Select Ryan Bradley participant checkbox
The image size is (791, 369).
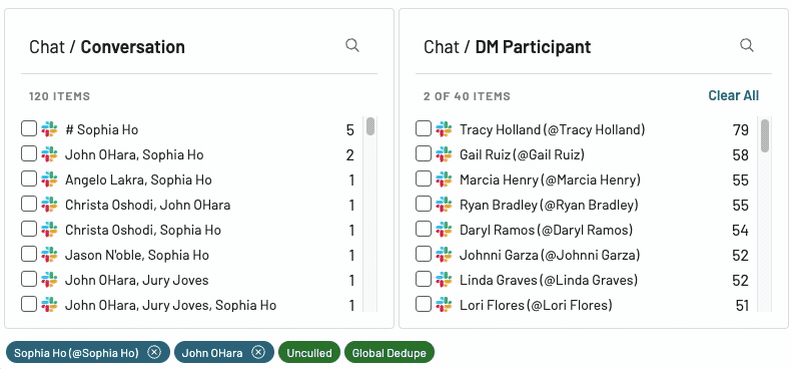click(x=423, y=204)
